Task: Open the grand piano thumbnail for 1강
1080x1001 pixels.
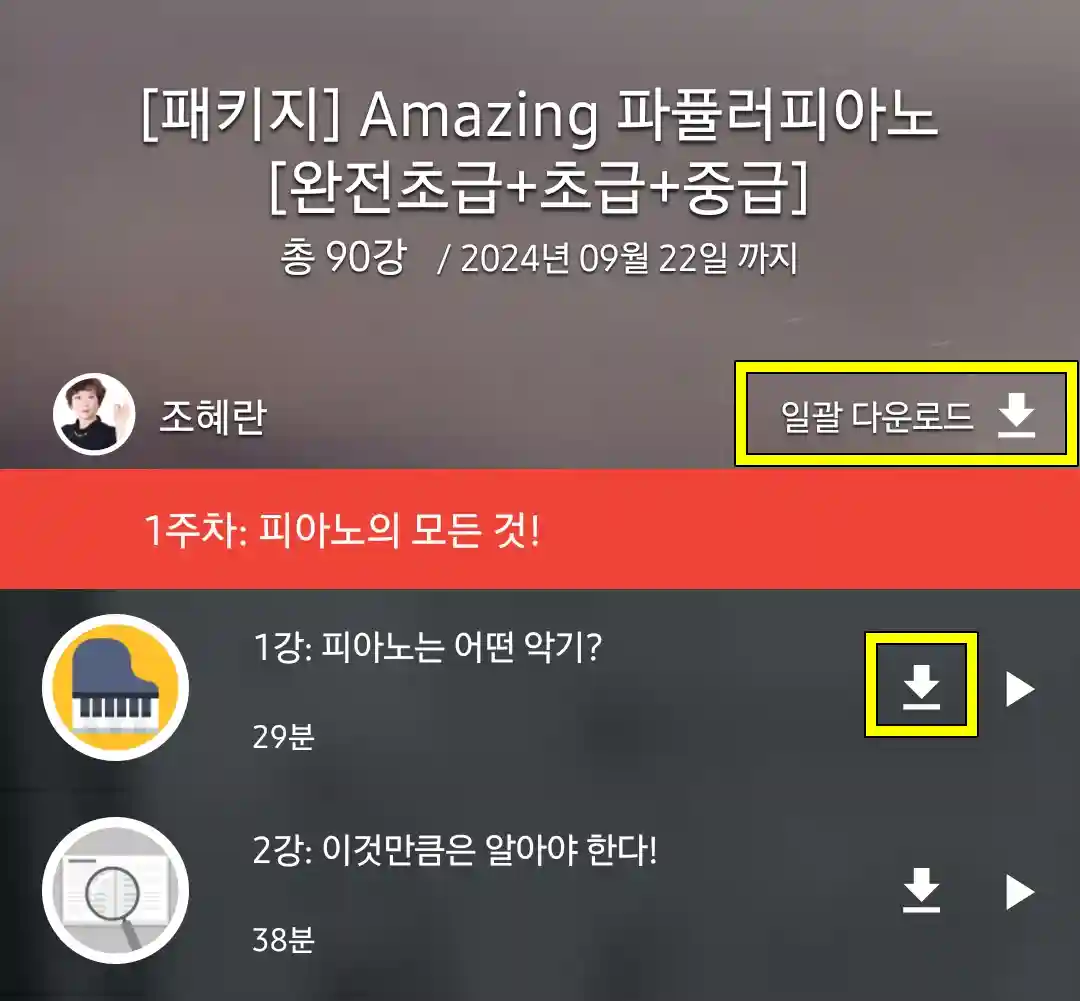Action: tap(115, 687)
